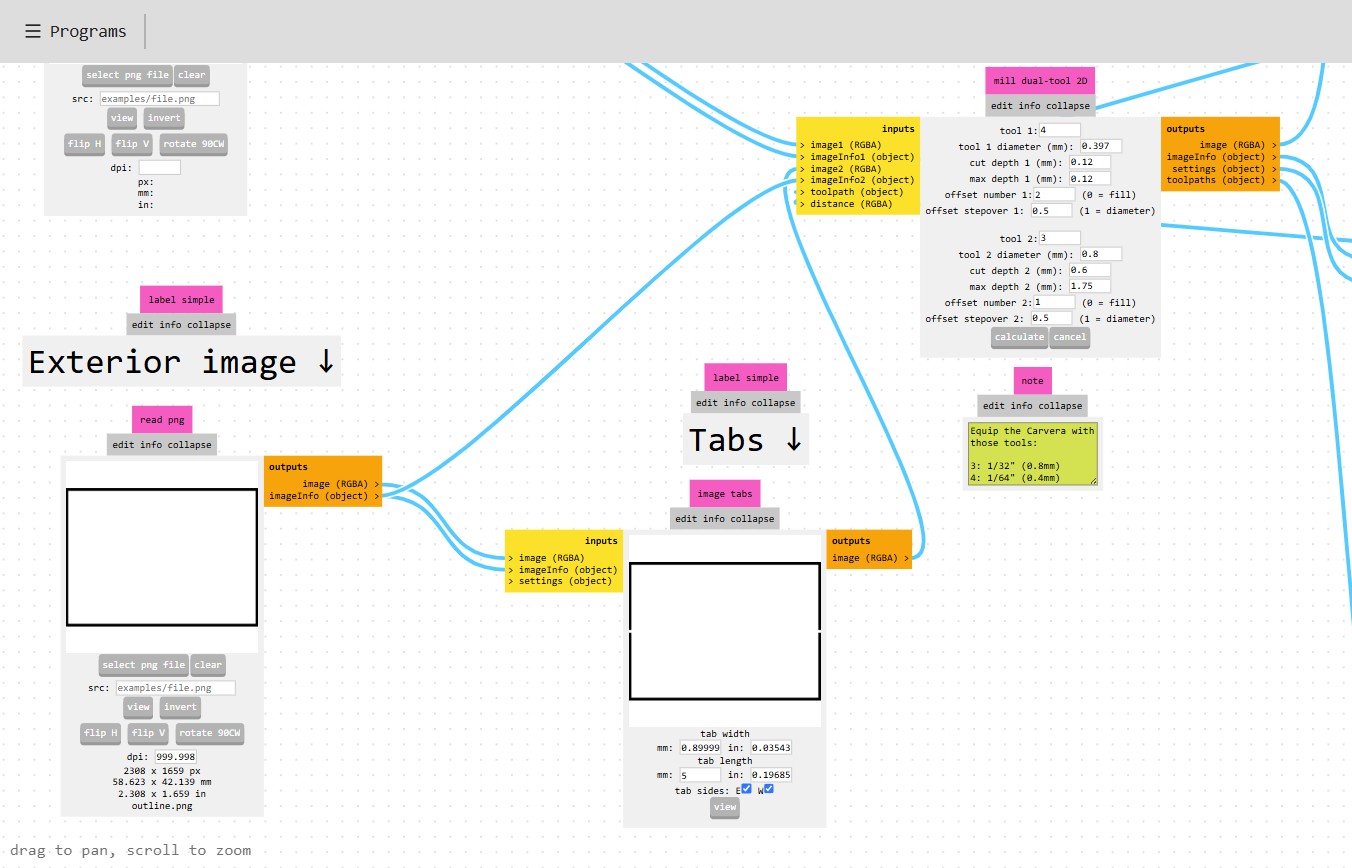Click view button under tab sides
This screenshot has width=1352, height=868.
[725, 808]
